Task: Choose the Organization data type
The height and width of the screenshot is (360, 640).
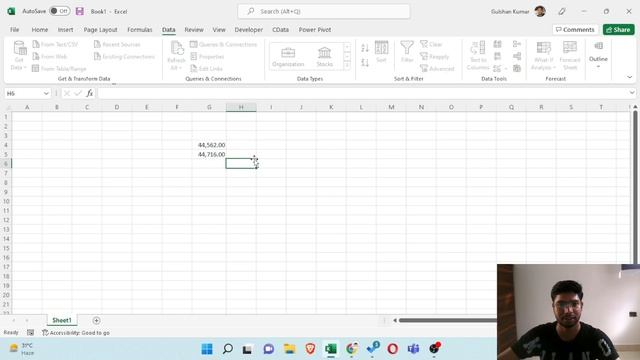Action: coord(288,56)
